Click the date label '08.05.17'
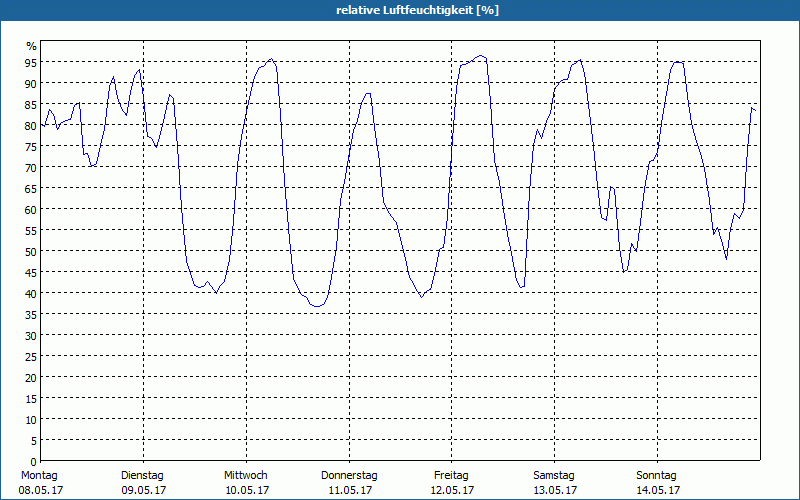800x500 pixels. click(39, 490)
